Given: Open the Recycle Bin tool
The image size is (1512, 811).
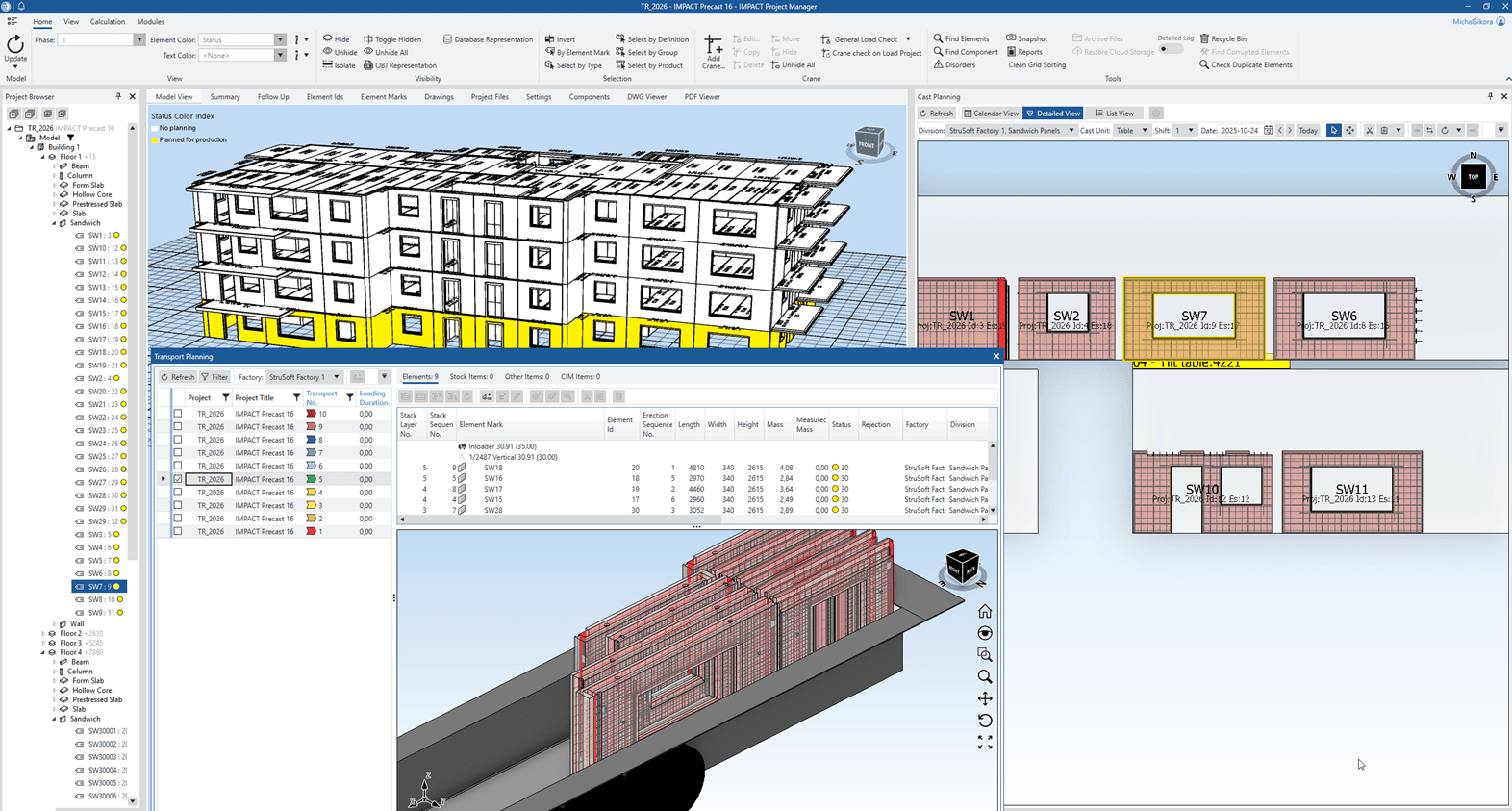Looking at the screenshot, I should (1222, 39).
